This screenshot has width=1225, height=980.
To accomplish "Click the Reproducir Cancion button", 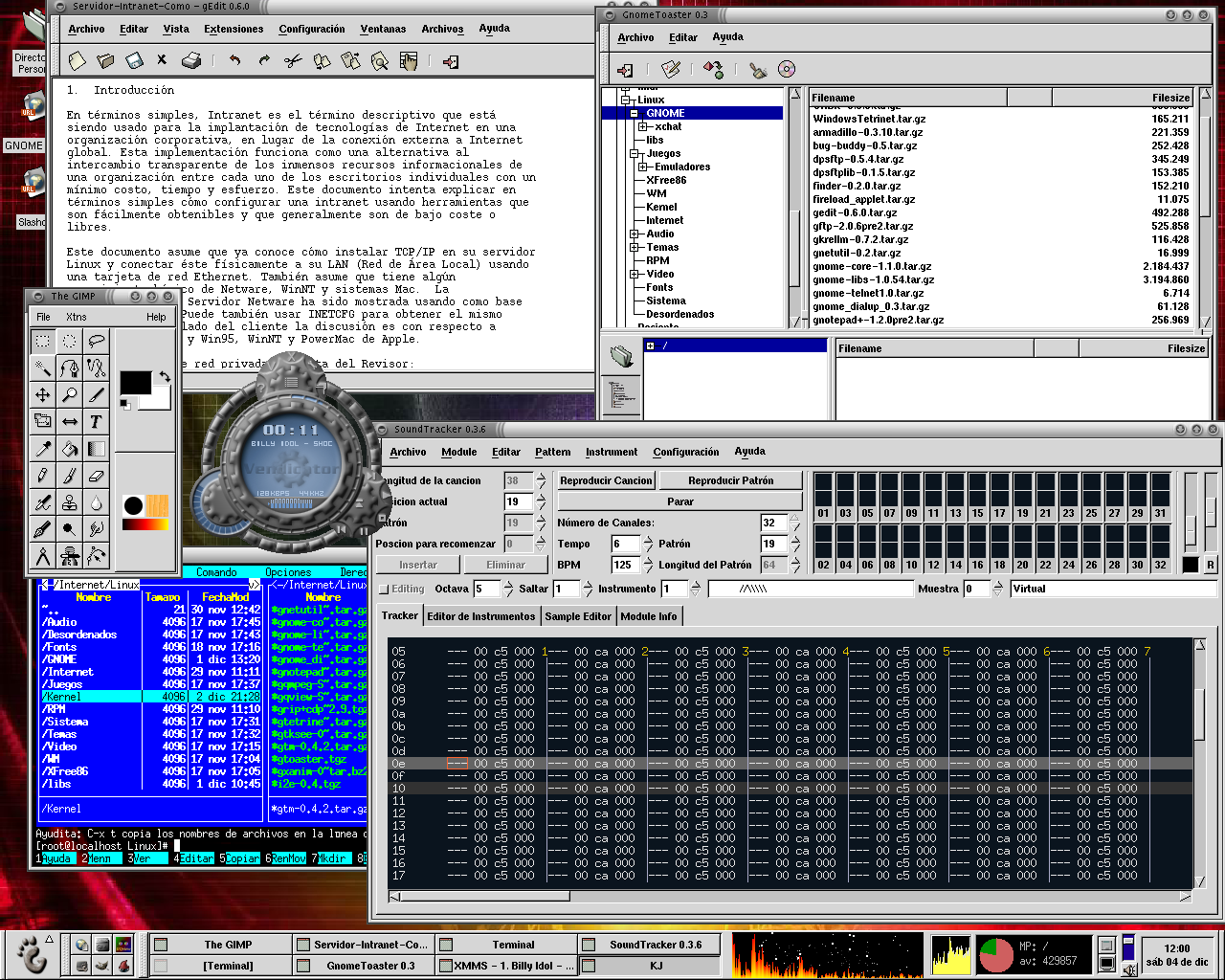I will (606, 480).
